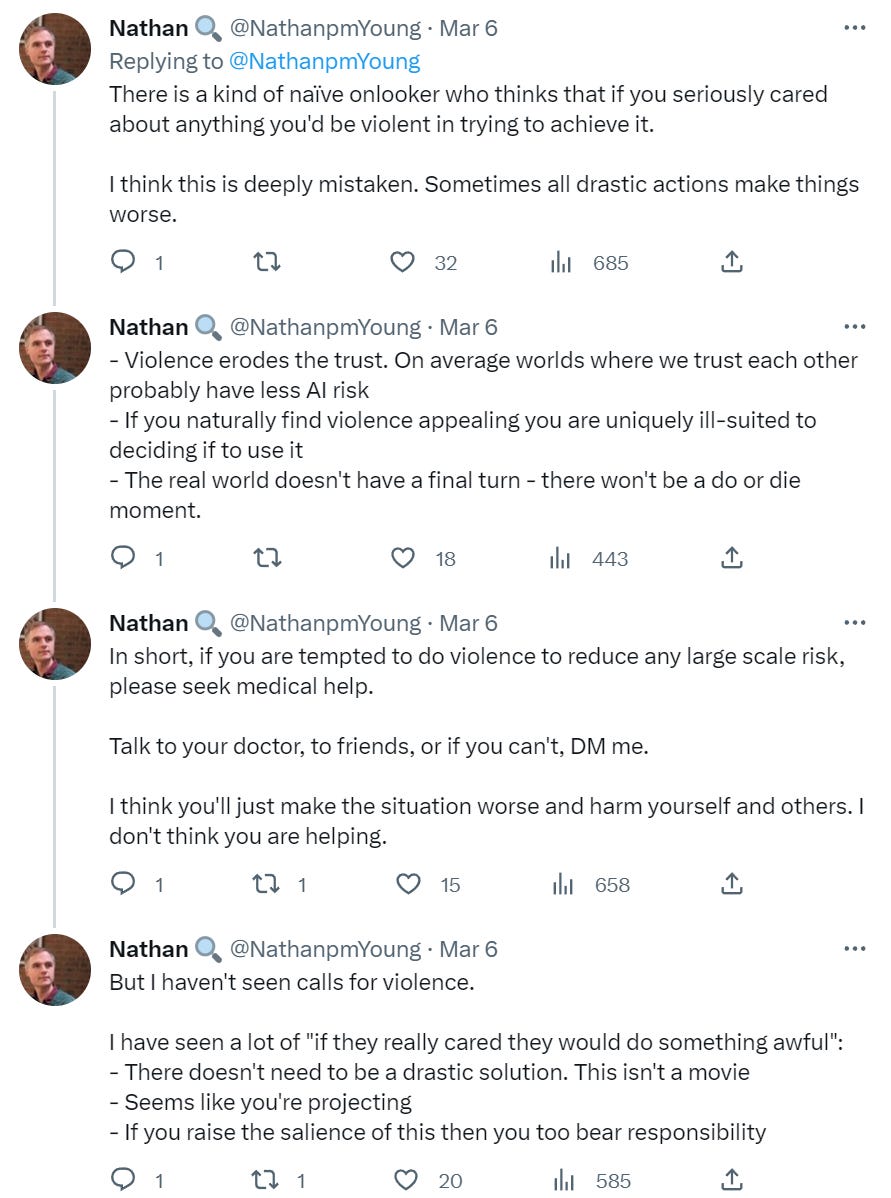Like the tweet with 18 likes
Image resolution: width=891 pixels, height=1198 pixels.
(402, 558)
